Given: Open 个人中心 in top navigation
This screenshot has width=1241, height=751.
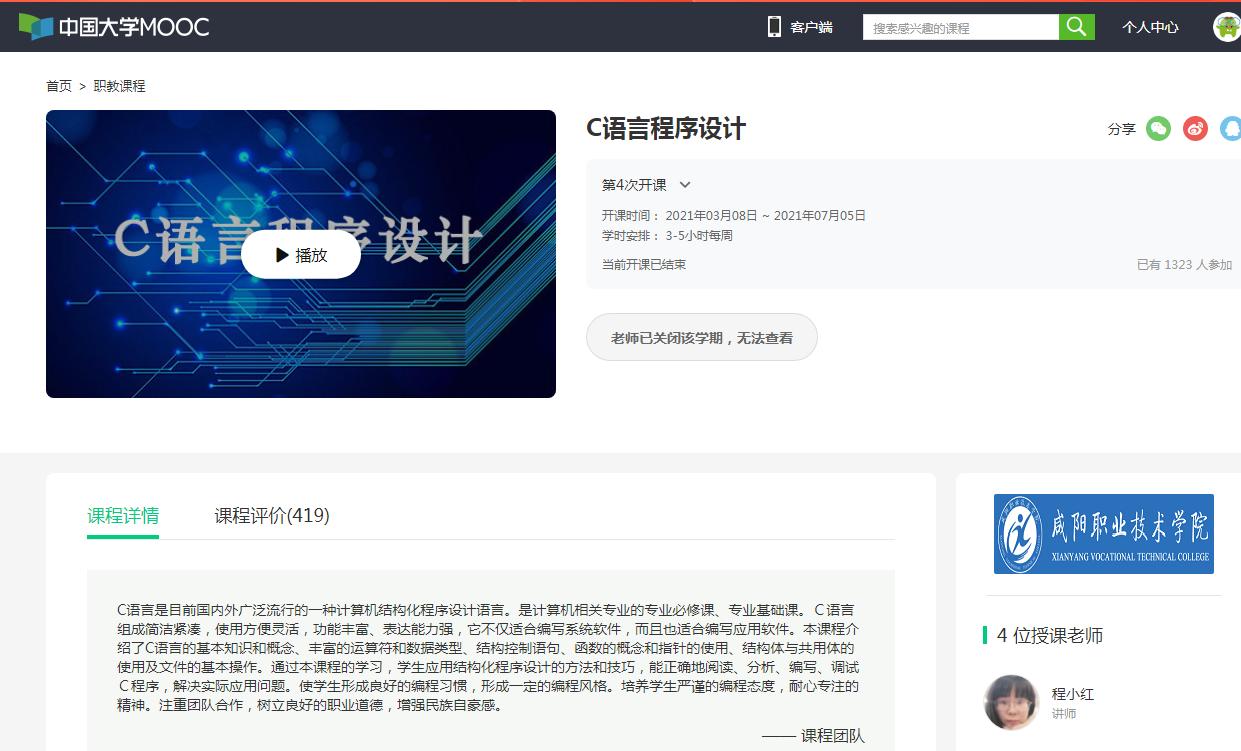Looking at the screenshot, I should click(1150, 27).
